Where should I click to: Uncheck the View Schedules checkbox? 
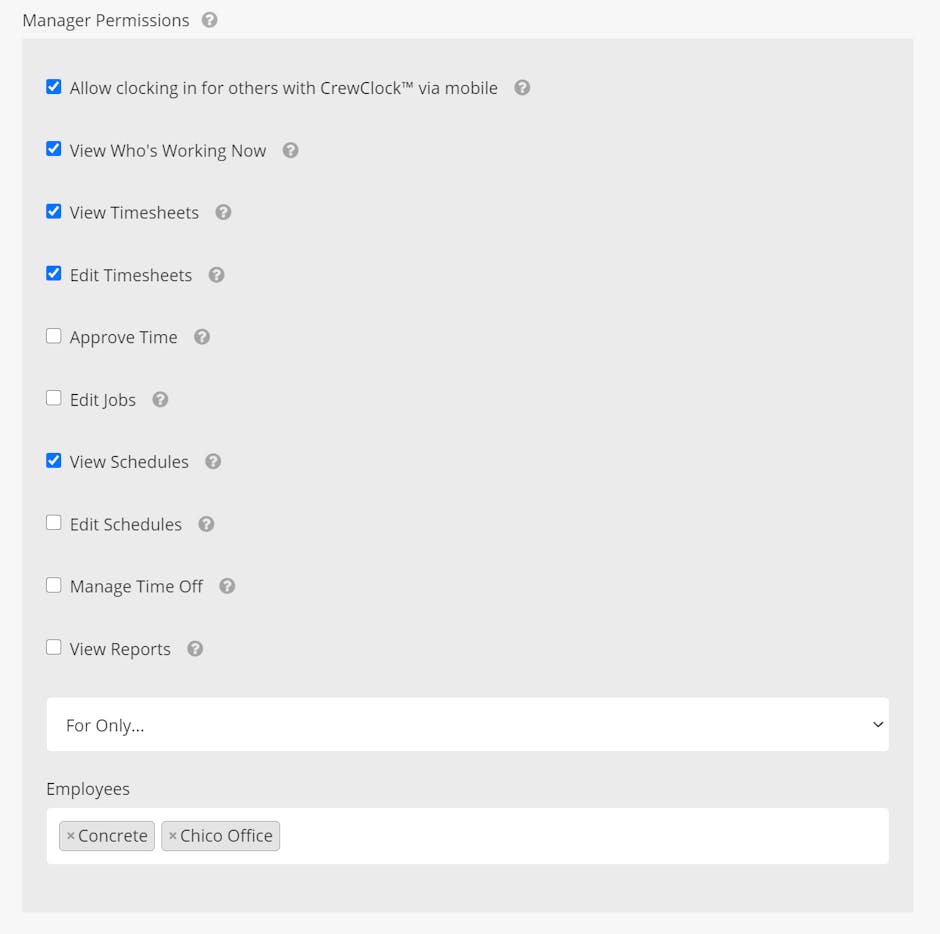(x=54, y=461)
